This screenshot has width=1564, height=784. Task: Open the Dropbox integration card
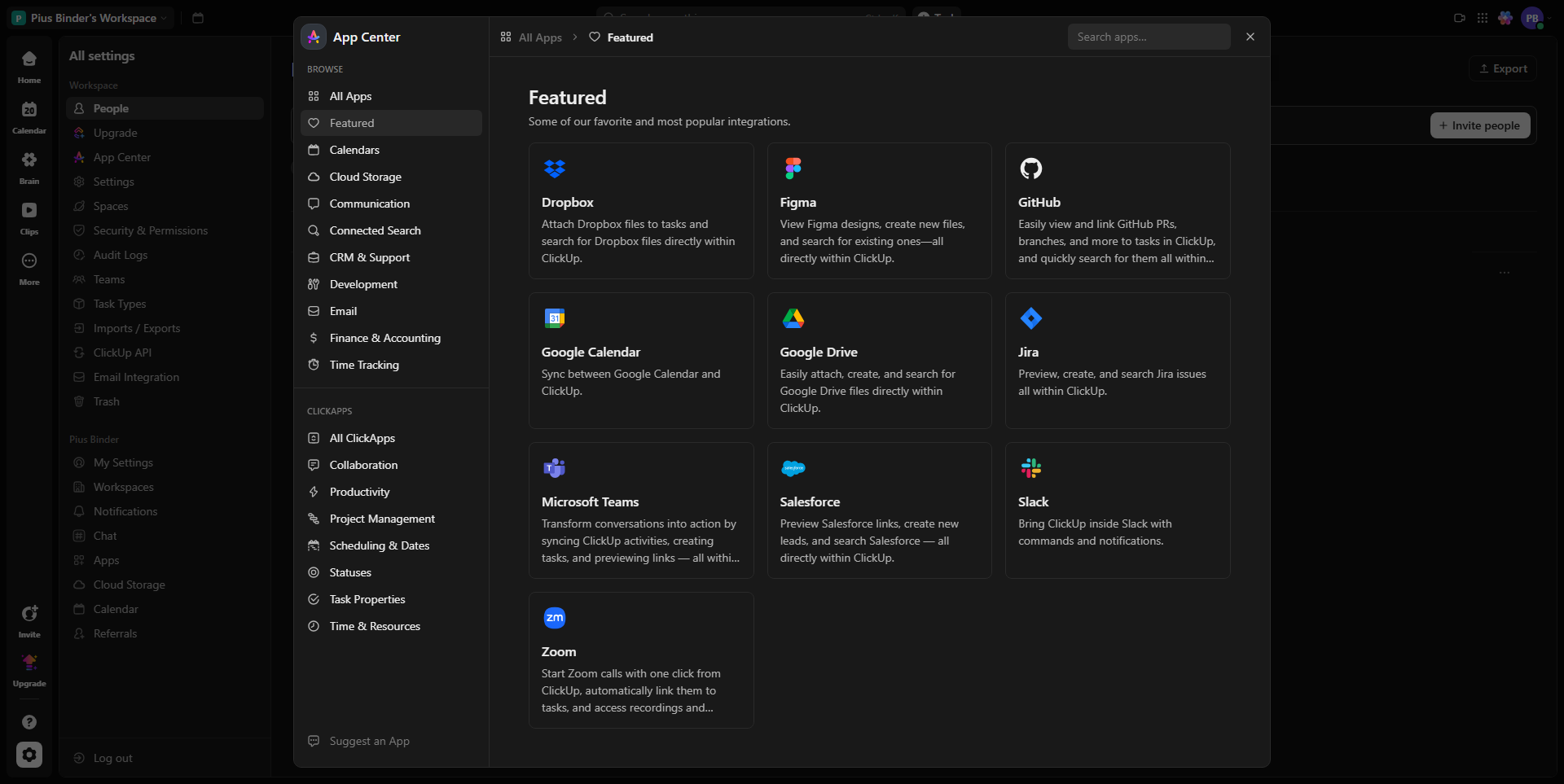(641, 211)
